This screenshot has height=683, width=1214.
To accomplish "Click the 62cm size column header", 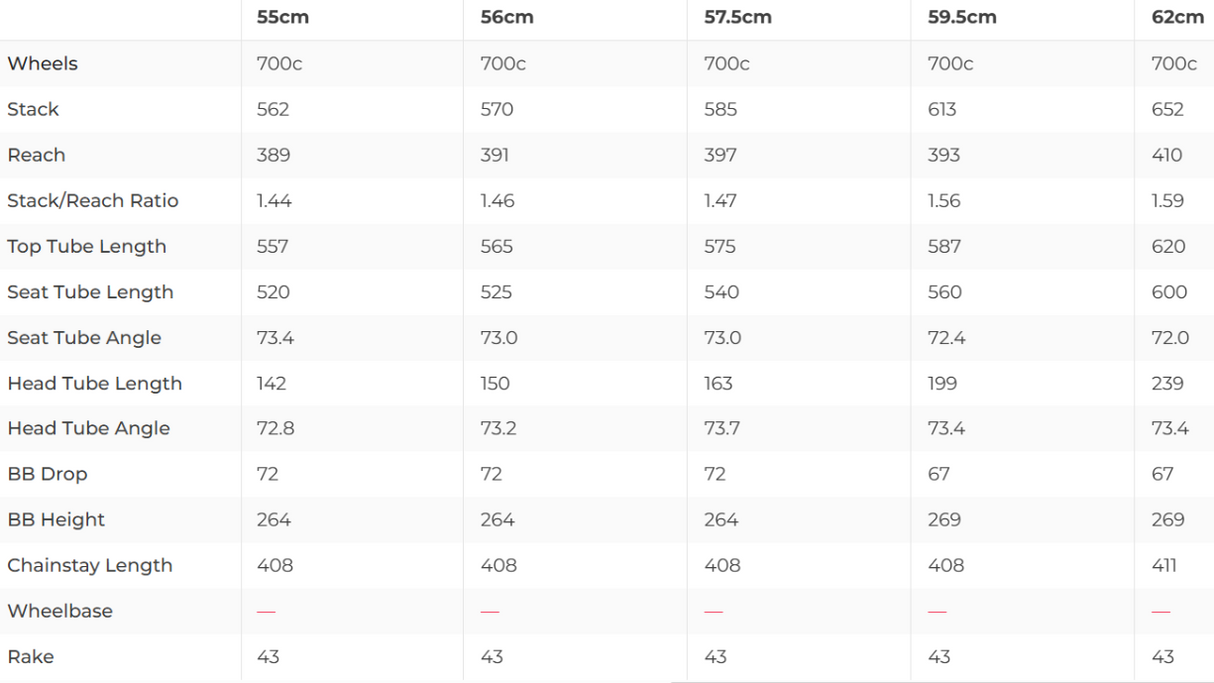I will click(x=1177, y=17).
